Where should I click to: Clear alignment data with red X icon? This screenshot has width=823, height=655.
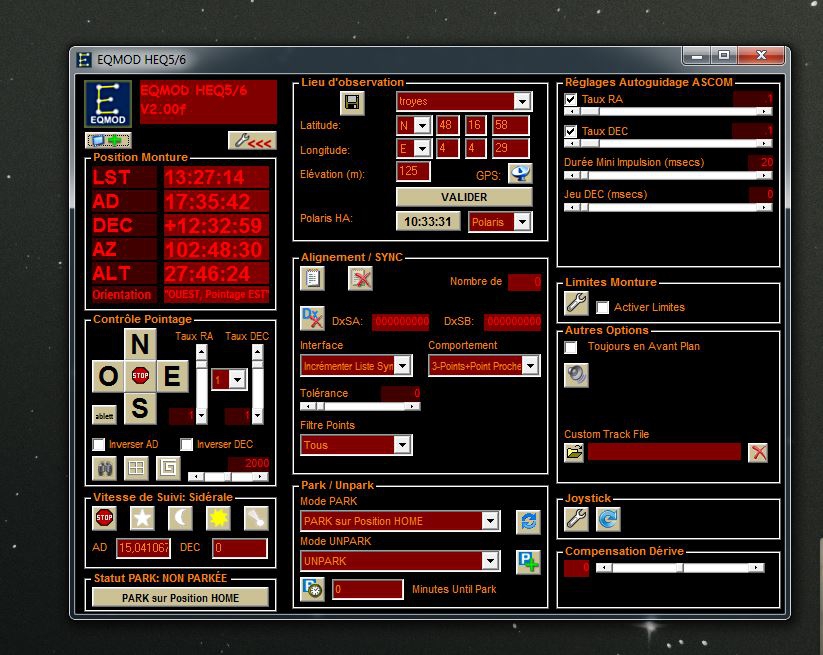tap(360, 278)
